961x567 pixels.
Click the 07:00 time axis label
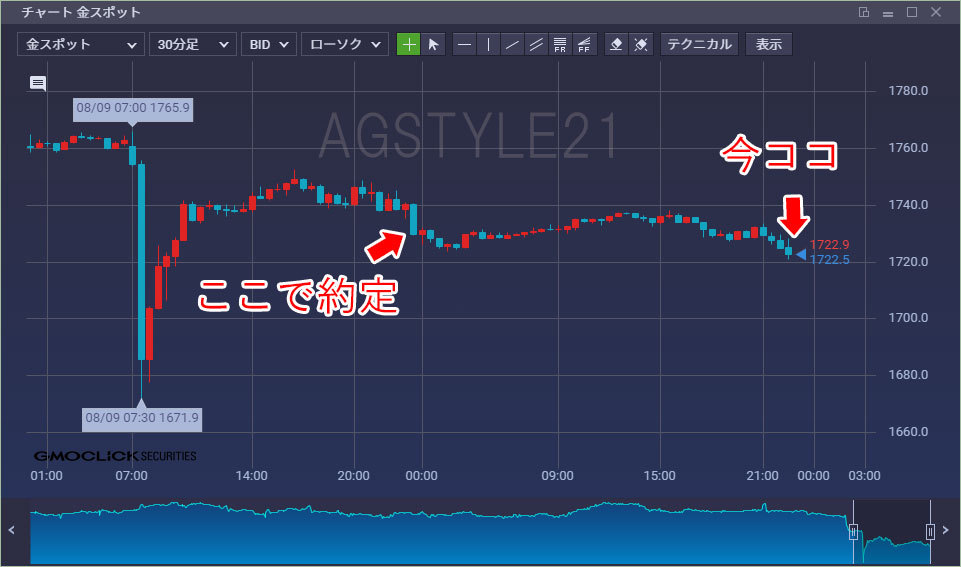(x=132, y=476)
